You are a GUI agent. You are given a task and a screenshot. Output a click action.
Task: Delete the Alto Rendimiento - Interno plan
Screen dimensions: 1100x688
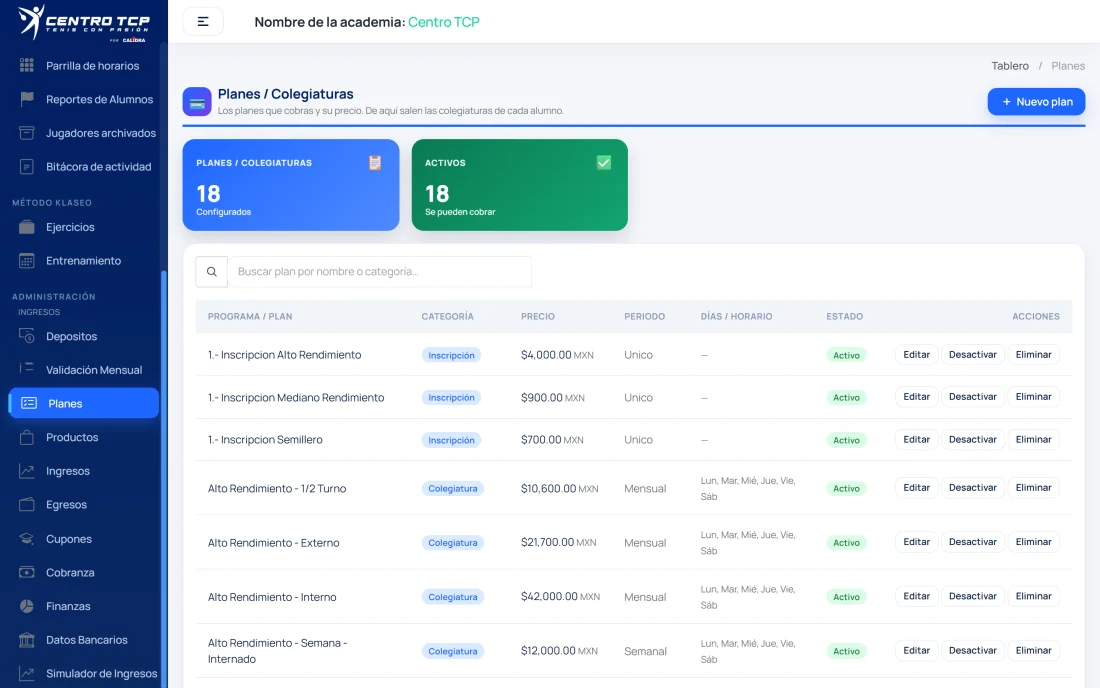pyautogui.click(x=1033, y=595)
